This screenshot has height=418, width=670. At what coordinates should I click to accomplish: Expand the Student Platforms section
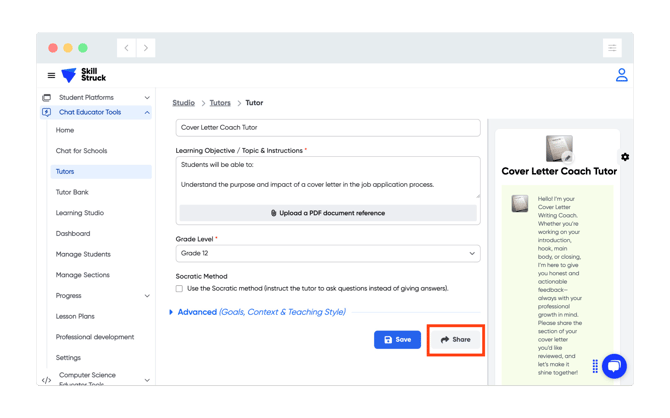(147, 98)
